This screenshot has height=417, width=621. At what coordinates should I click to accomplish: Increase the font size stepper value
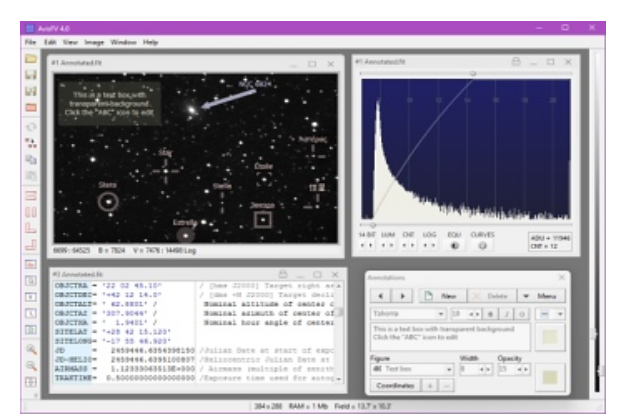pos(477,314)
